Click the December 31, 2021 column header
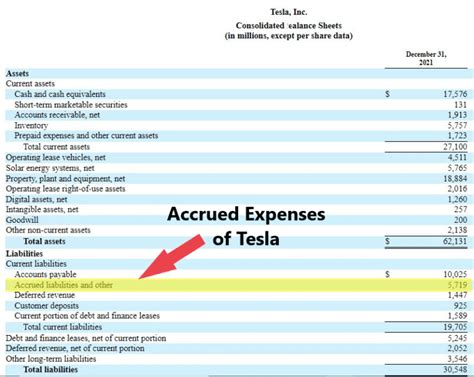 pos(426,58)
